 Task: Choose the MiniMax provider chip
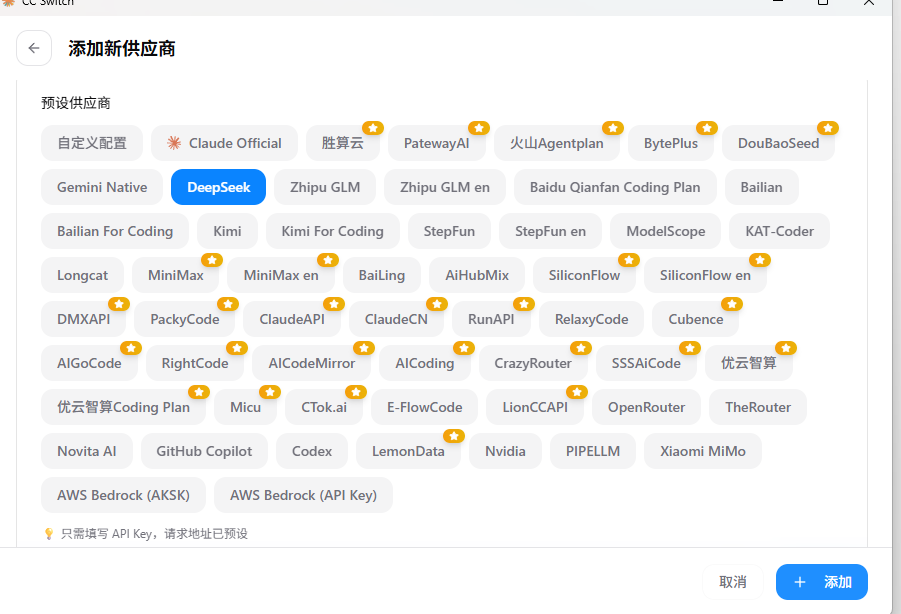[x=176, y=275]
